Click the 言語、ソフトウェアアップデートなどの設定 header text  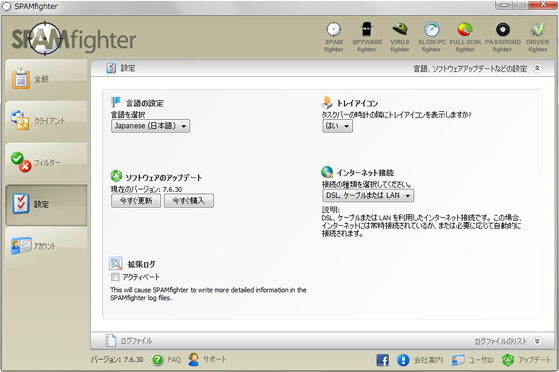470,68
